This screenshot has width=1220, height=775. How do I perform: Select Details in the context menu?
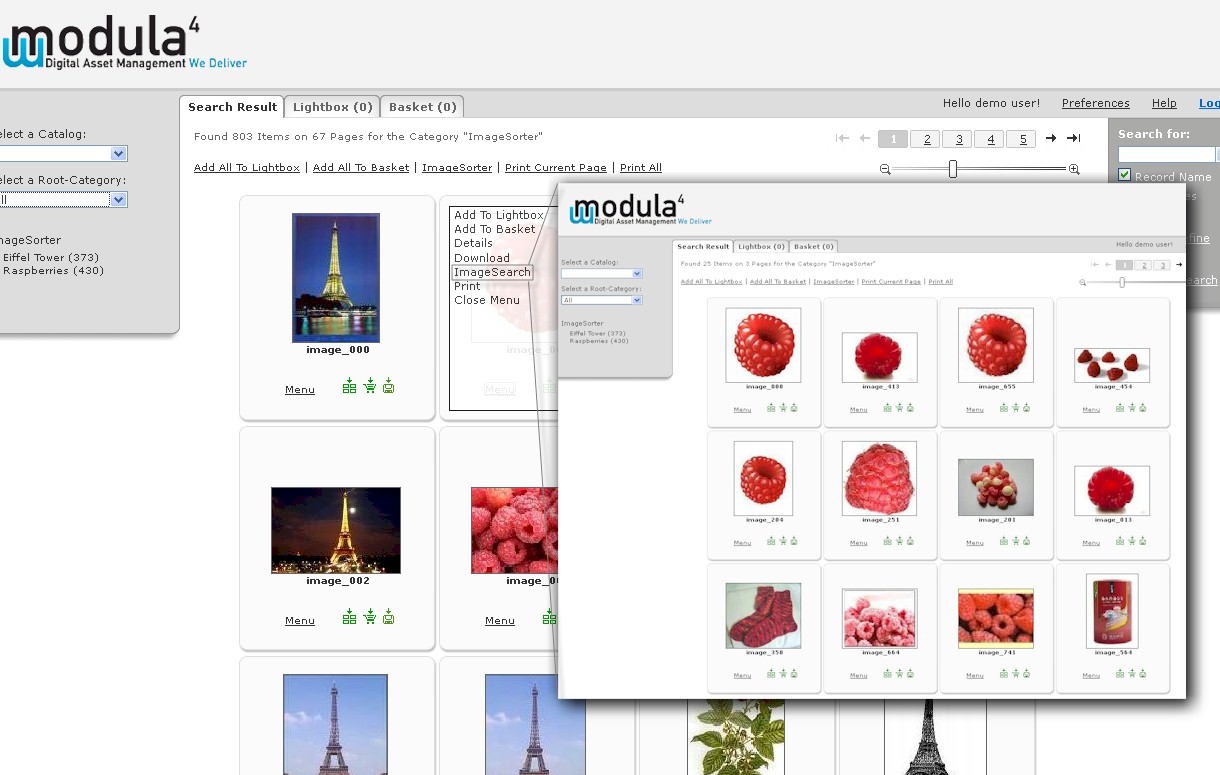tap(473, 243)
